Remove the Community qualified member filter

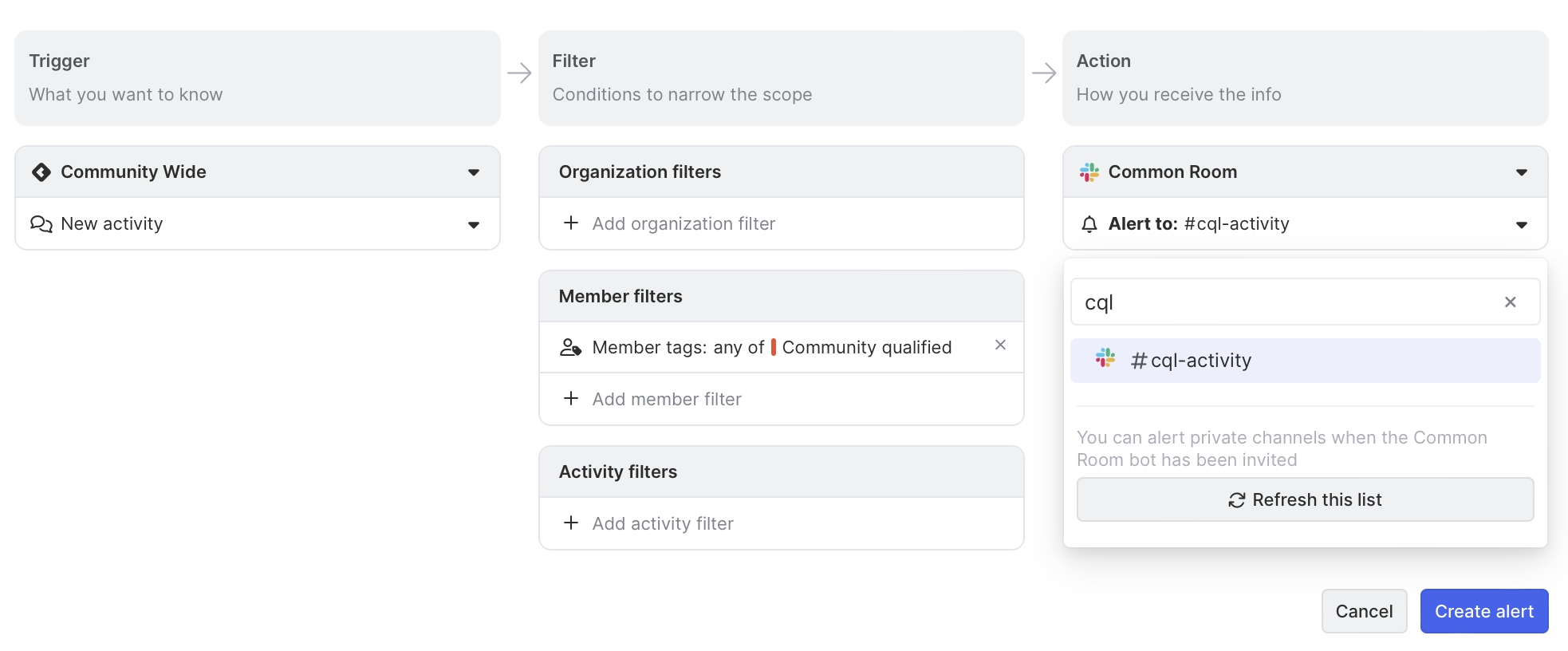[1000, 345]
